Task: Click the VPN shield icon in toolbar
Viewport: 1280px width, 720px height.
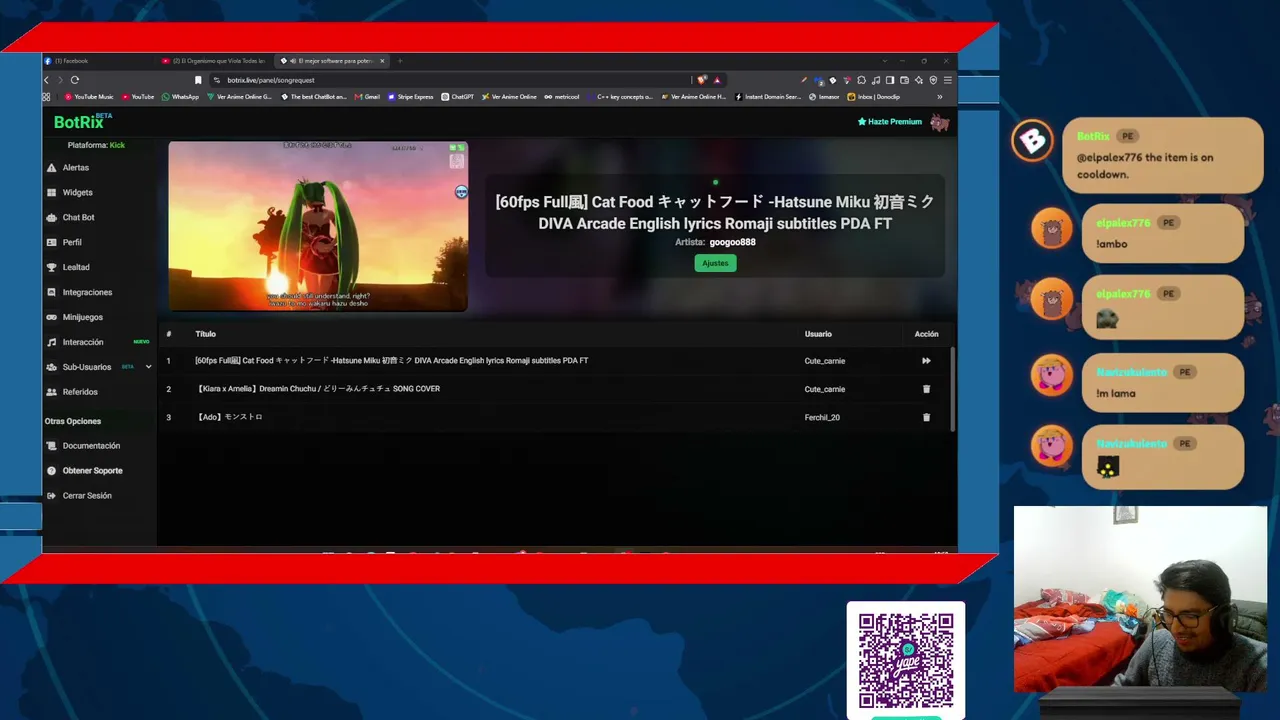Action: pos(933,80)
